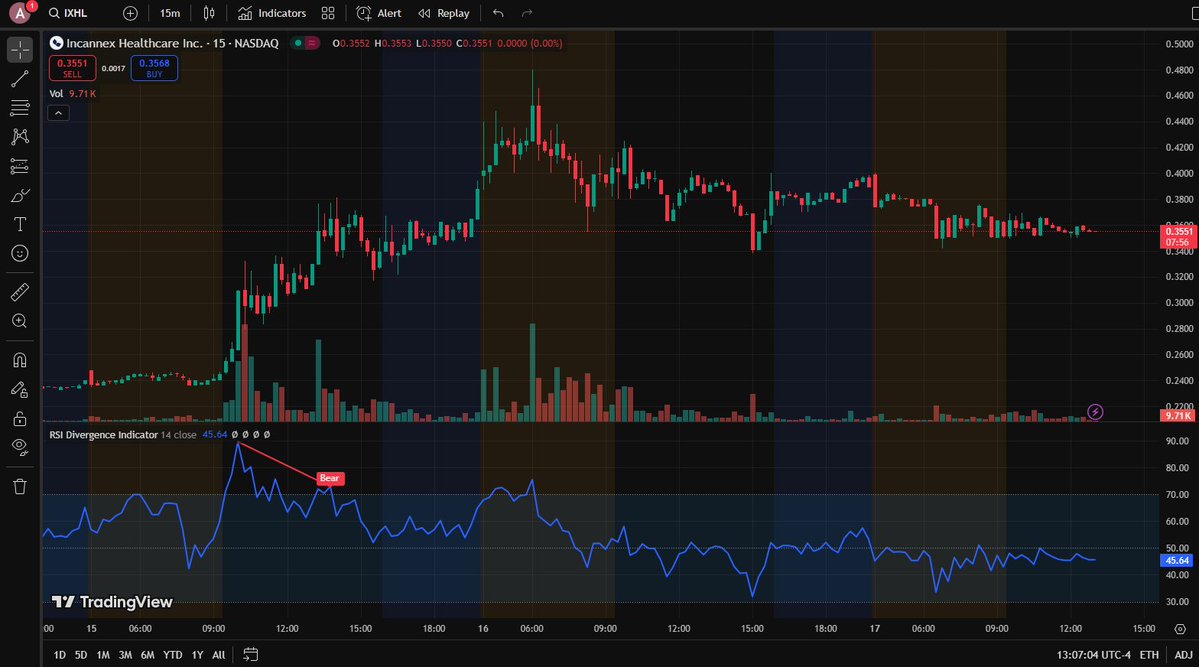Open the 15m interval dropdown
This screenshot has width=1199, height=667.
[170, 13]
